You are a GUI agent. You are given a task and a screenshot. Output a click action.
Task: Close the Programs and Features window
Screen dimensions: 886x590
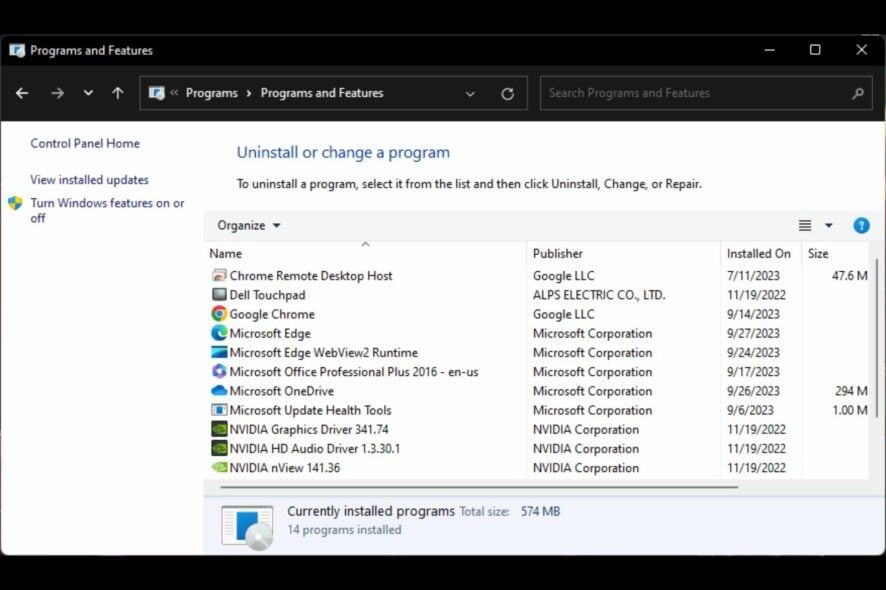[861, 50]
